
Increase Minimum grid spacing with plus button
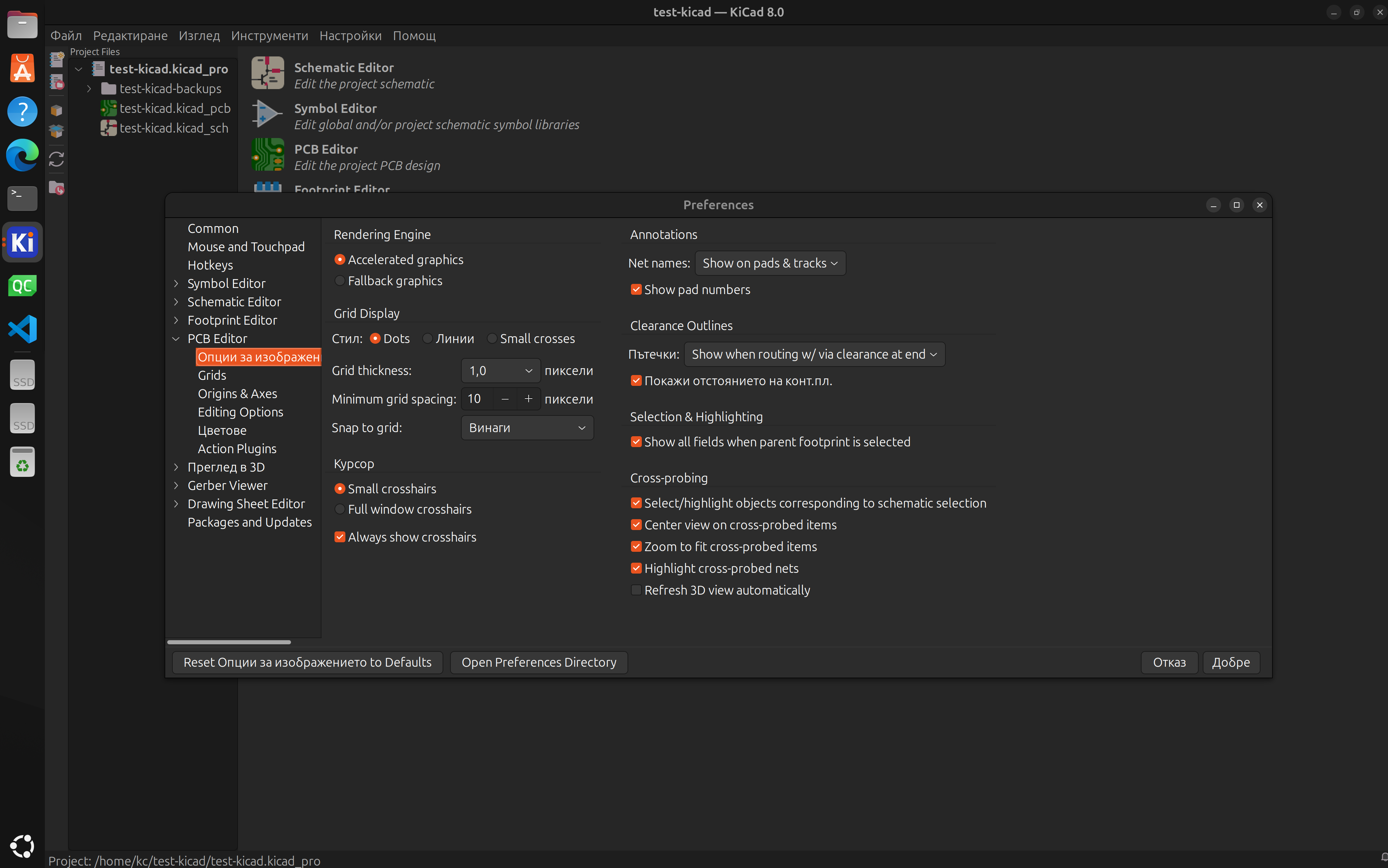[528, 399]
